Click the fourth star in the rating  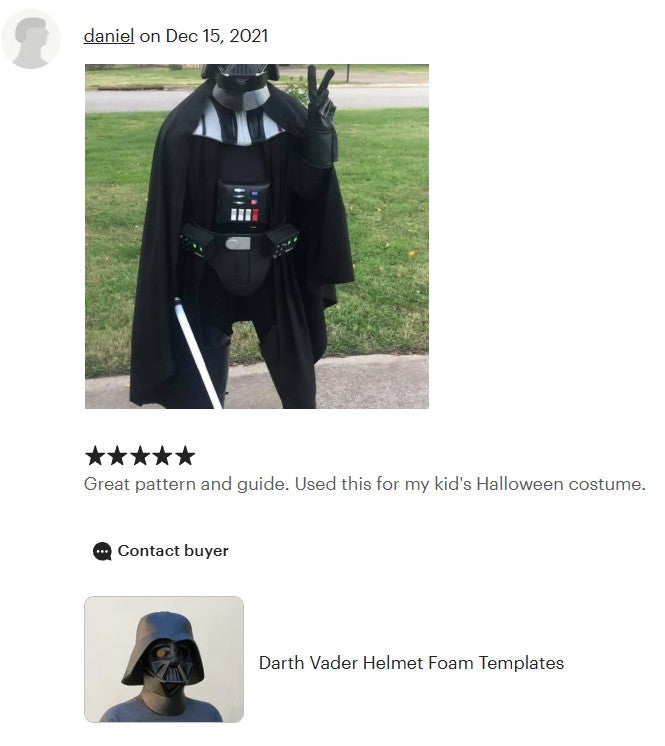pyautogui.click(x=162, y=456)
